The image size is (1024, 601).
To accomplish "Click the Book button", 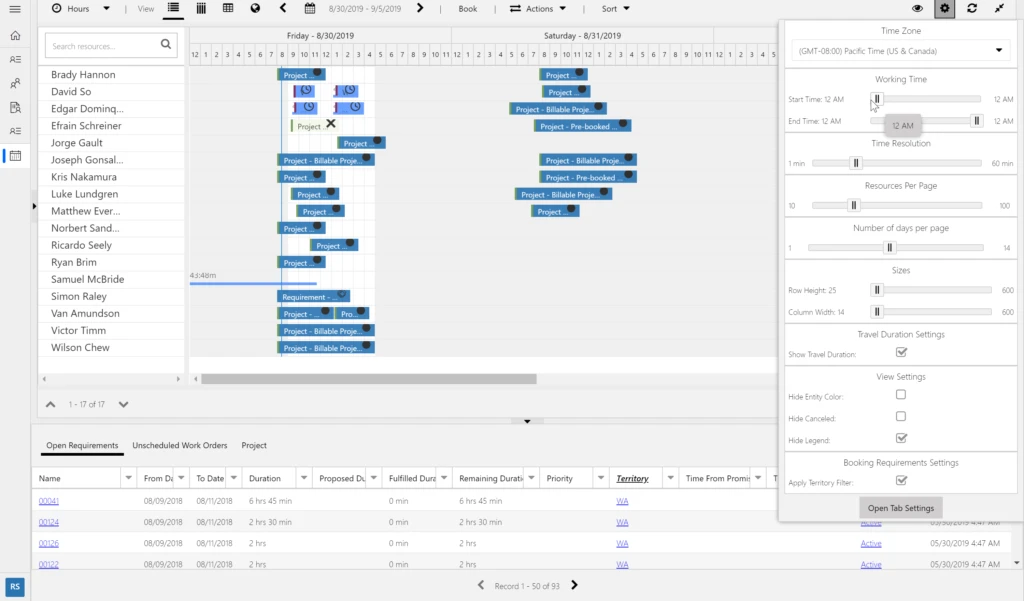I will click(x=467, y=9).
